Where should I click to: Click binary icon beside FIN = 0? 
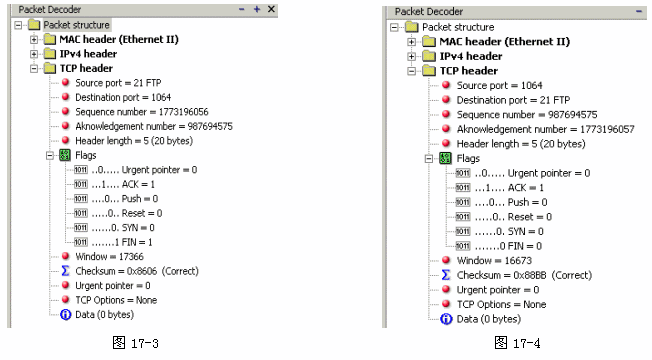coord(463,246)
